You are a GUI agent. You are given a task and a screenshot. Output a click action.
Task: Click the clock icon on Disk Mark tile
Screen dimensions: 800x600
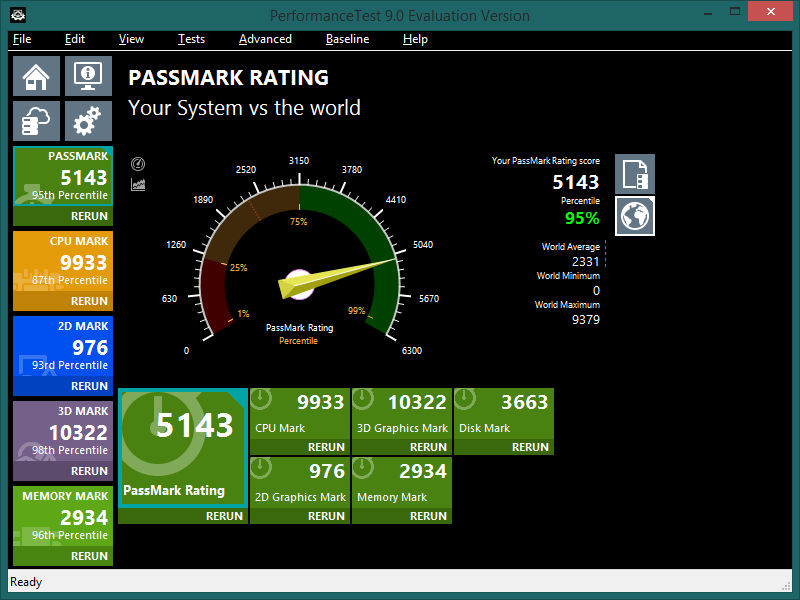point(465,399)
